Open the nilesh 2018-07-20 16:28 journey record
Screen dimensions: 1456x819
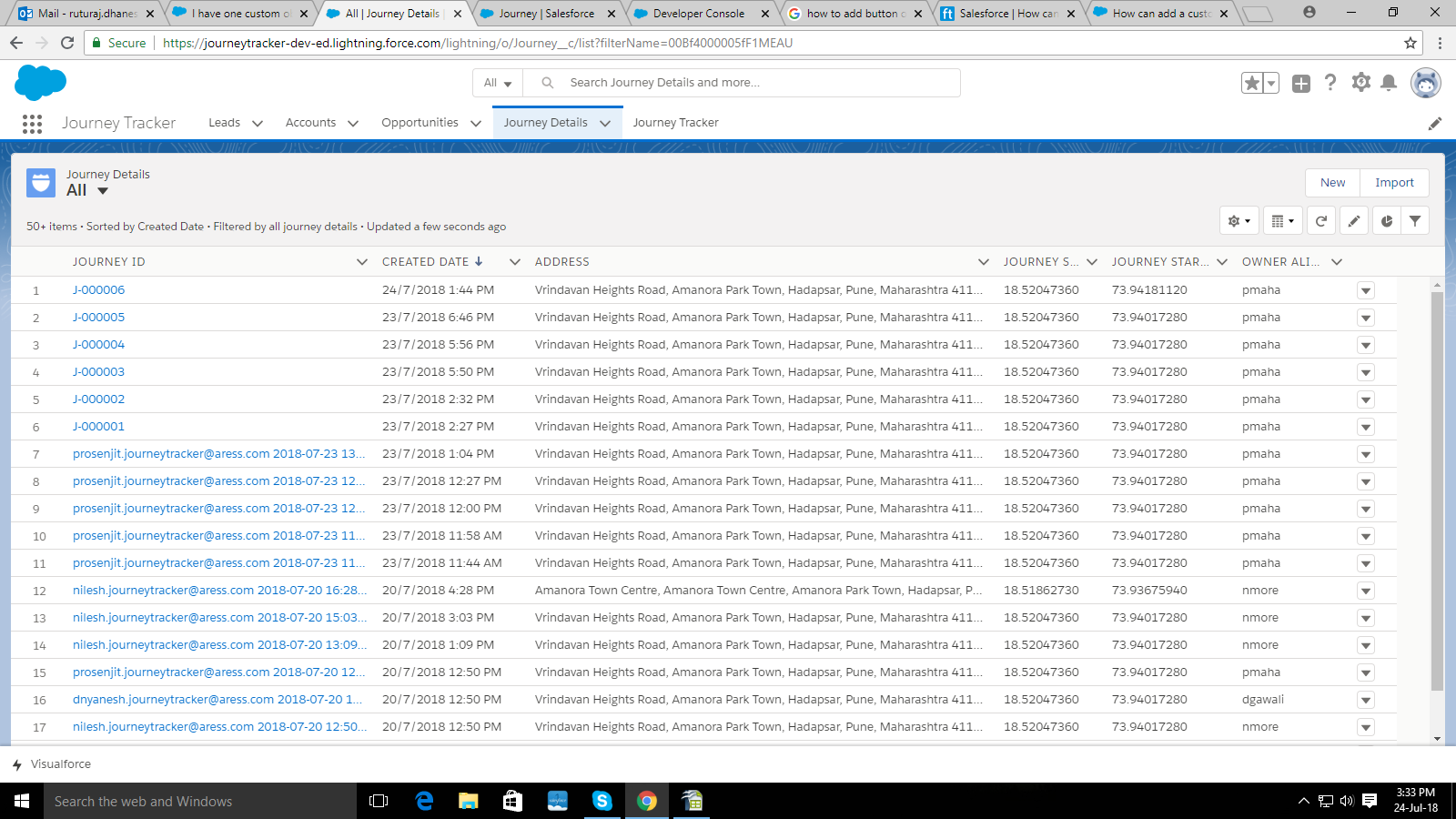coord(219,591)
